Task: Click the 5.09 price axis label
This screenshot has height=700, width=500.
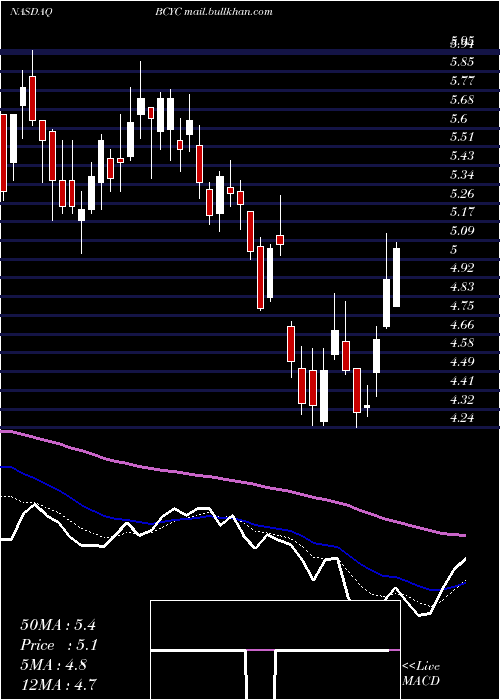Action: (x=462, y=231)
